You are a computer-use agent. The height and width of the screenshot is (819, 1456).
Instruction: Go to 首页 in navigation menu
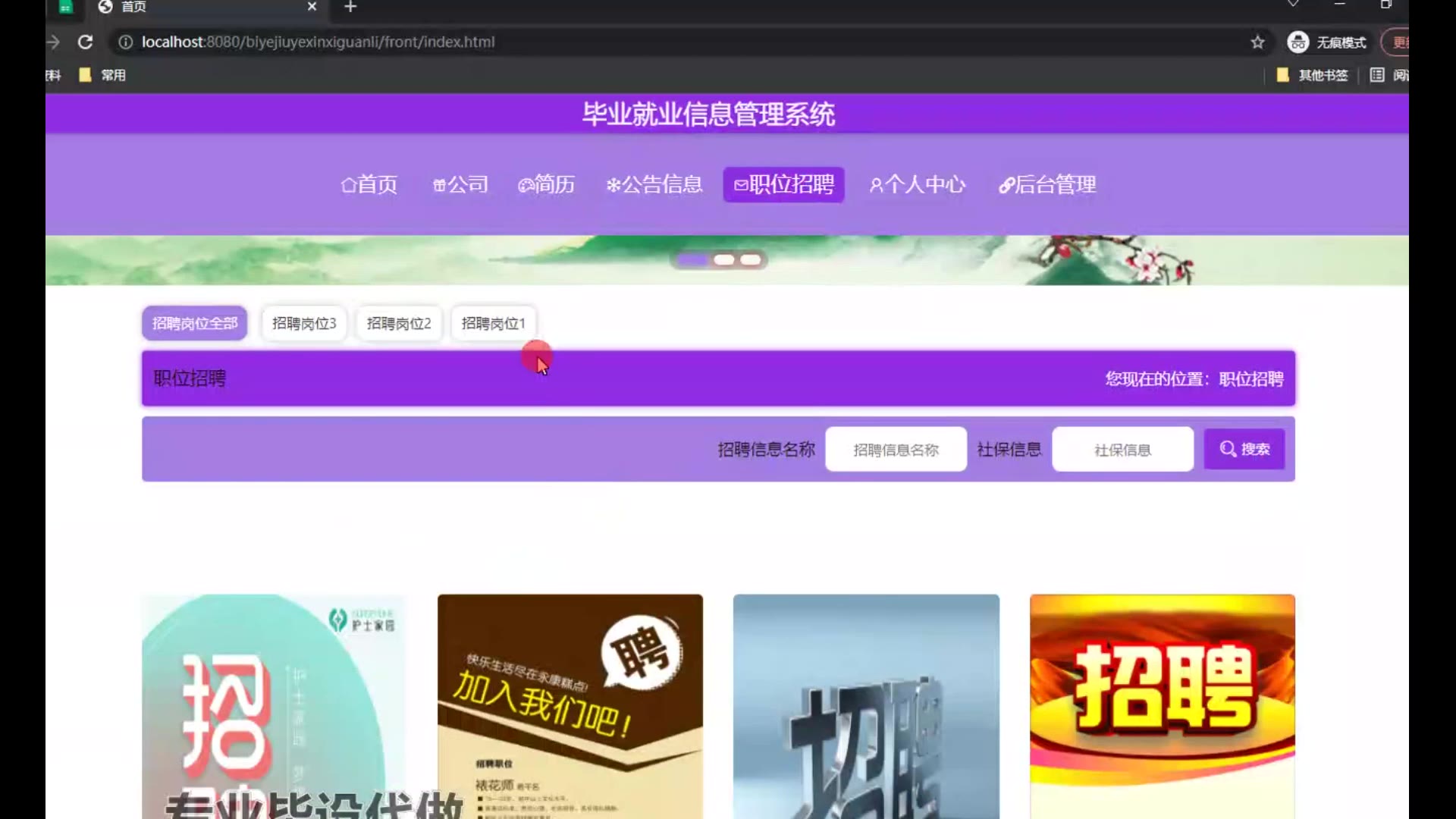point(369,184)
